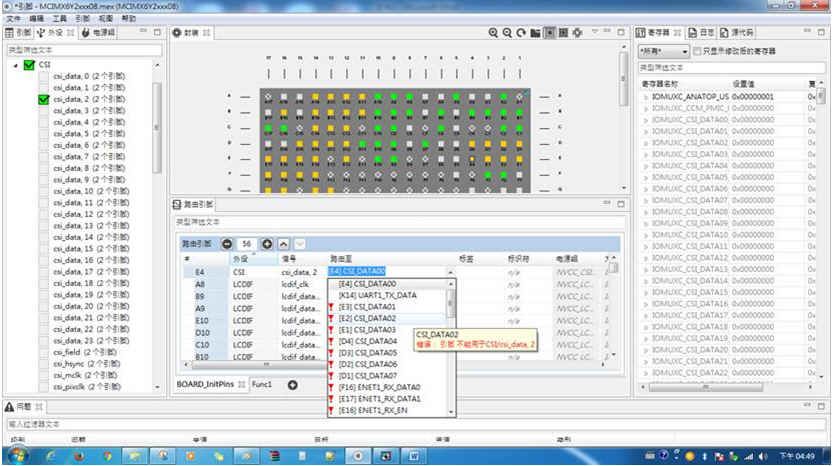Open Word from the taskbar
835x466 pixels.
click(414, 456)
